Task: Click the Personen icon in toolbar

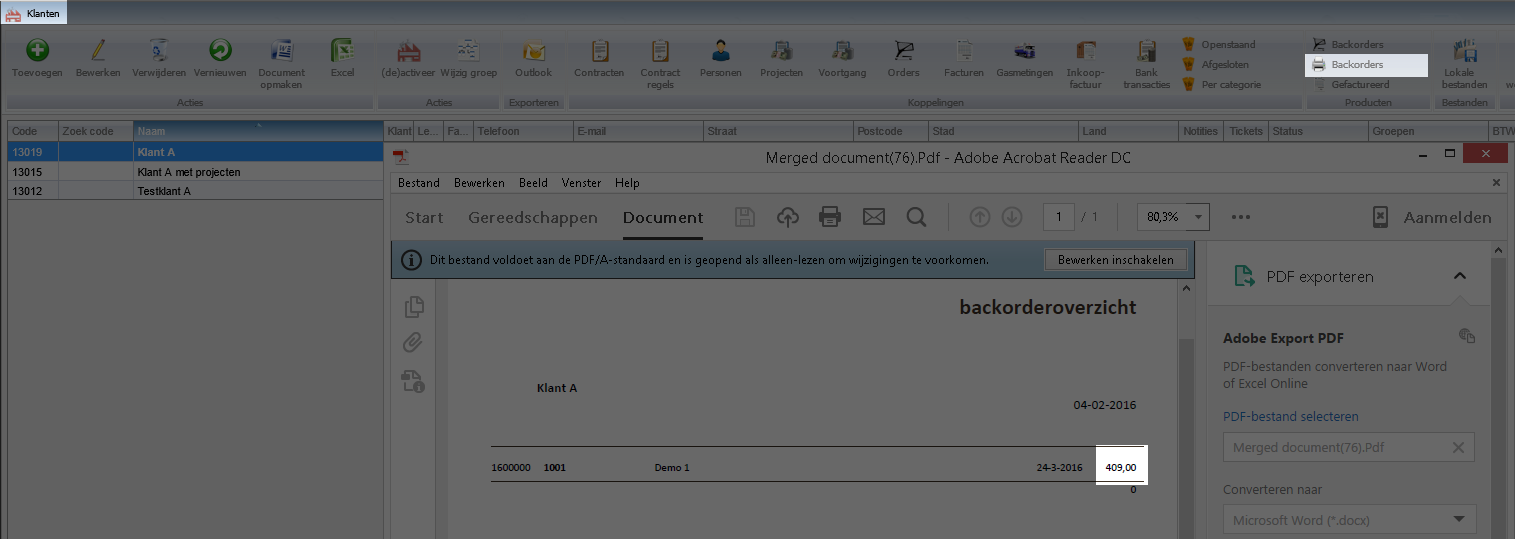Action: 721,52
